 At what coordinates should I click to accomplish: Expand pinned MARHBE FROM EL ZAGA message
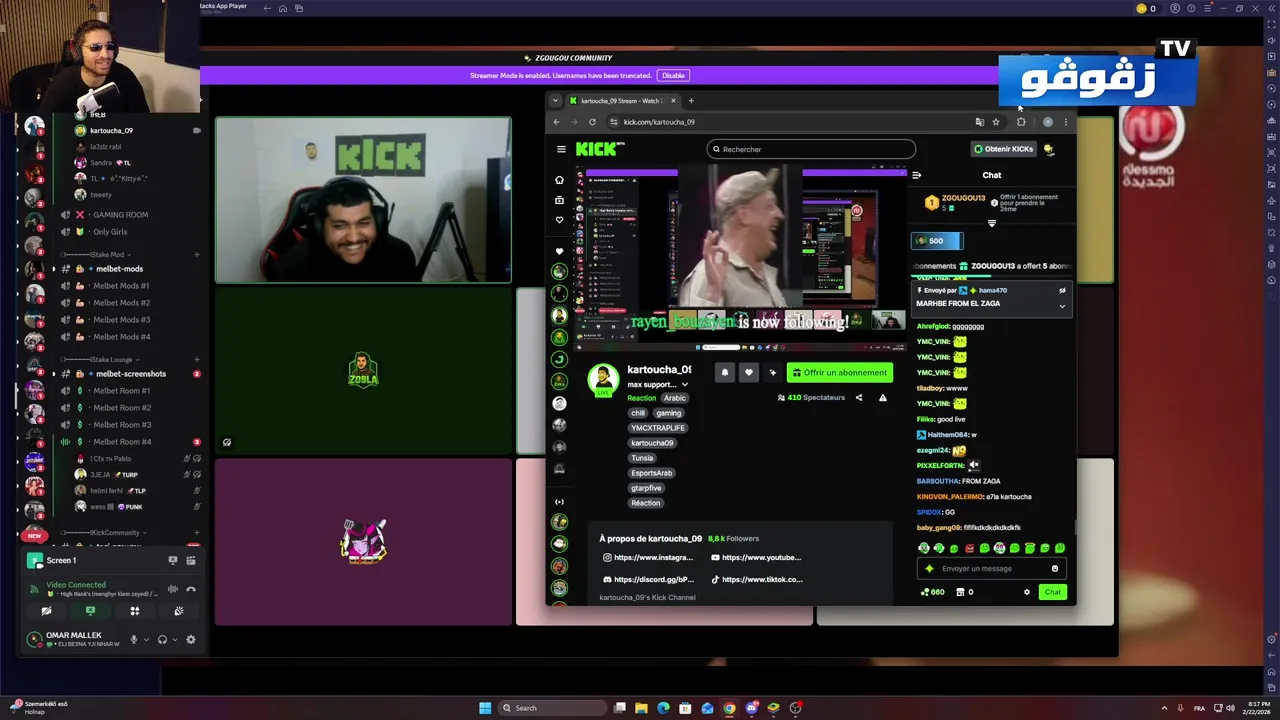click(x=1062, y=306)
